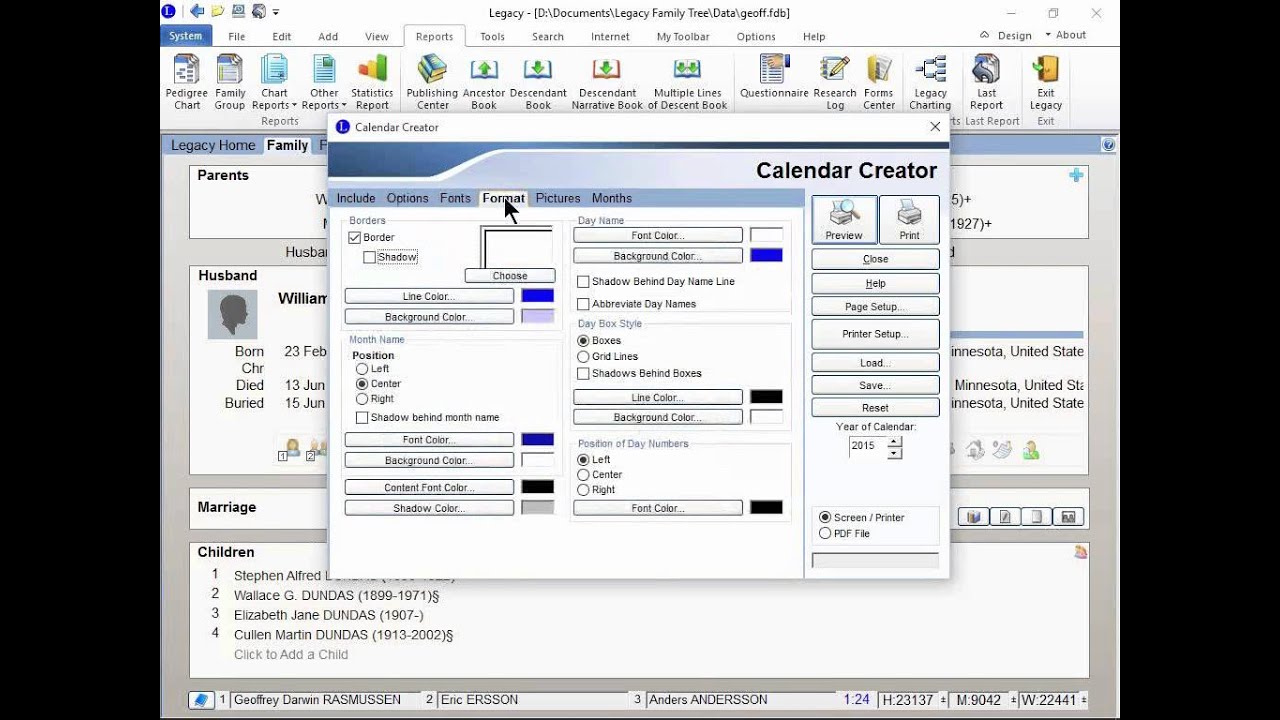Click the Preview button with magnifier icon
The image size is (1280, 720).
(844, 219)
